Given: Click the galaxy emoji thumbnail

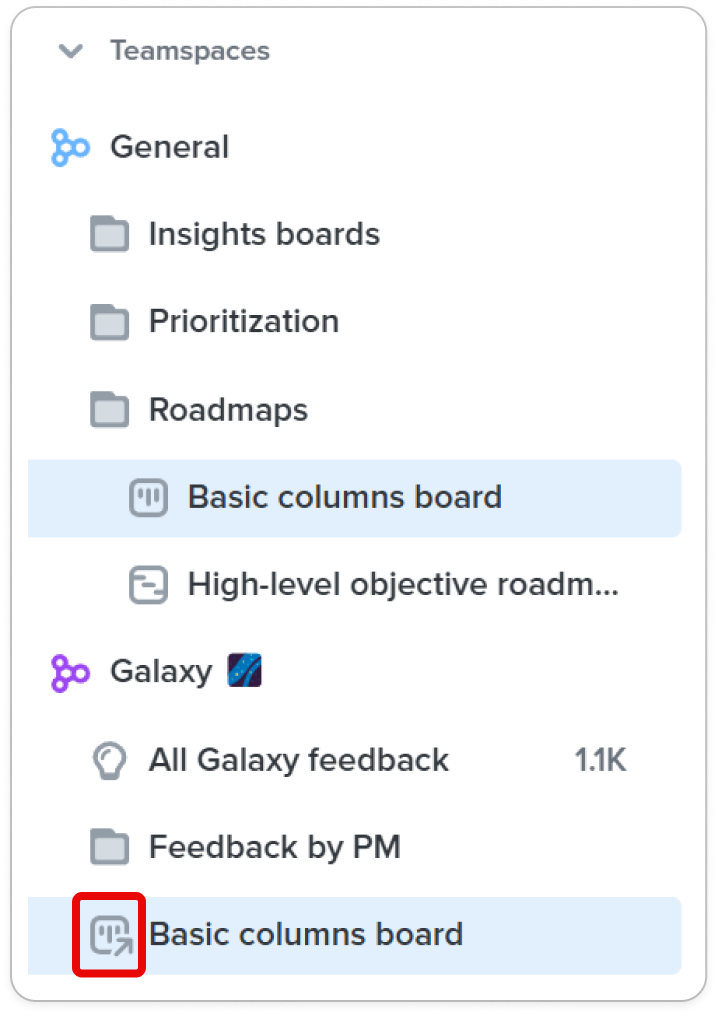Looking at the screenshot, I should coord(244,670).
